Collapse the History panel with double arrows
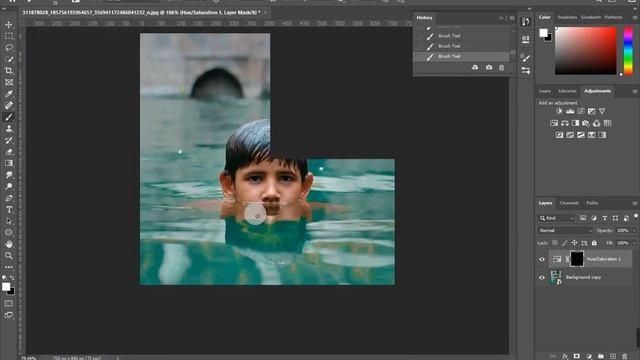 pos(501,18)
